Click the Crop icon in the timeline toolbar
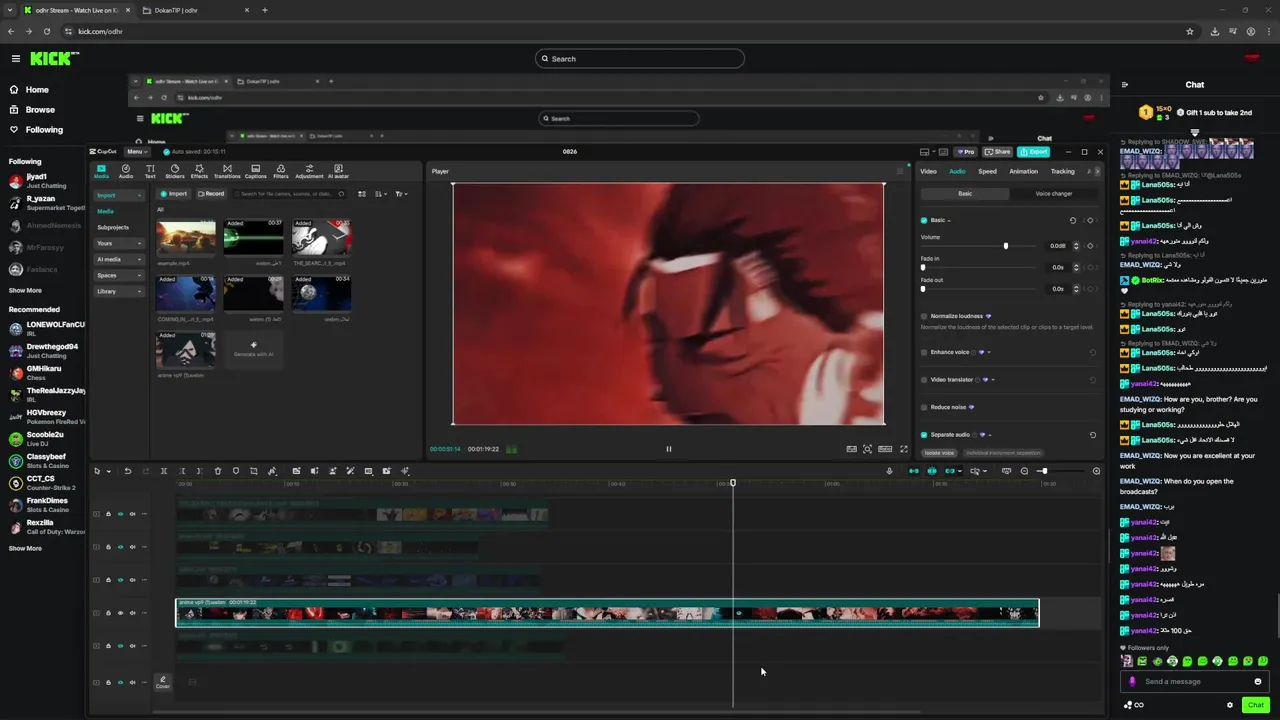Screen dimensions: 1280x720 tap(254, 471)
